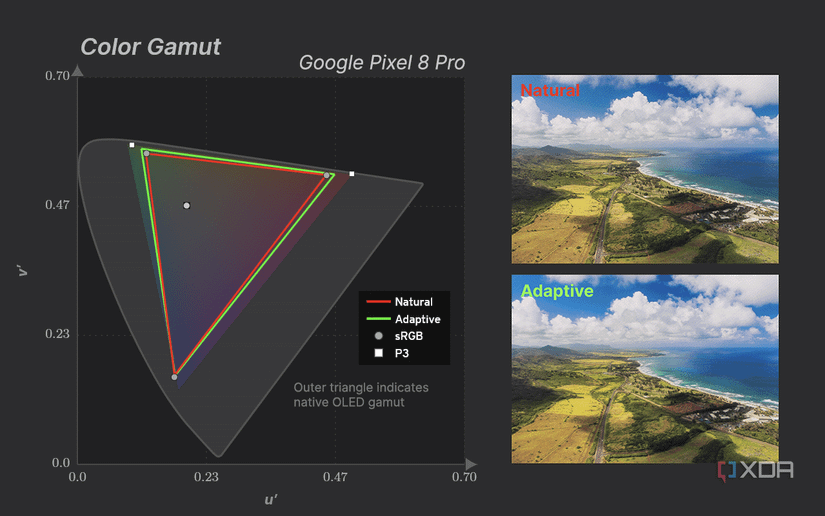This screenshot has width=825, height=516.
Task: Select the Adaptive mode sample photo
Action: coord(645,369)
